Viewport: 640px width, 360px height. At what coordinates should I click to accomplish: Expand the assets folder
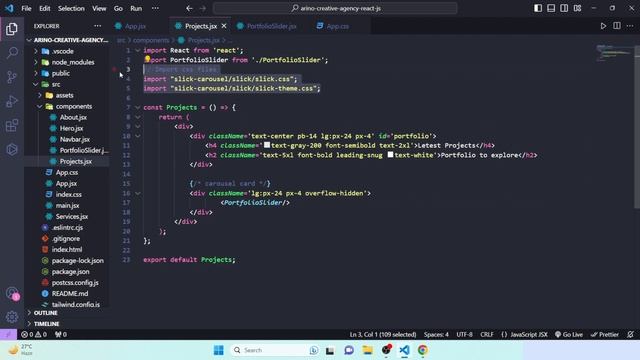pos(64,95)
